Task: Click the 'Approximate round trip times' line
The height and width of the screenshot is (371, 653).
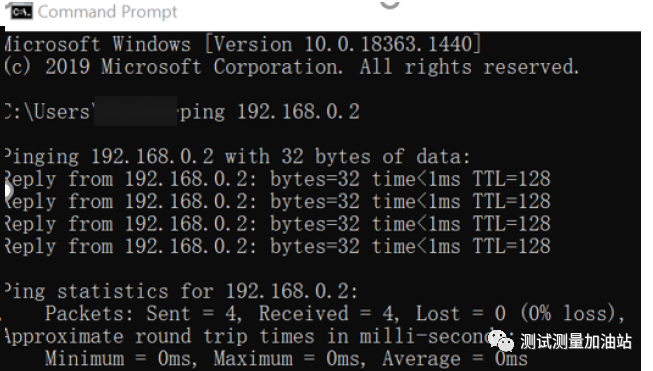Action: point(250,336)
